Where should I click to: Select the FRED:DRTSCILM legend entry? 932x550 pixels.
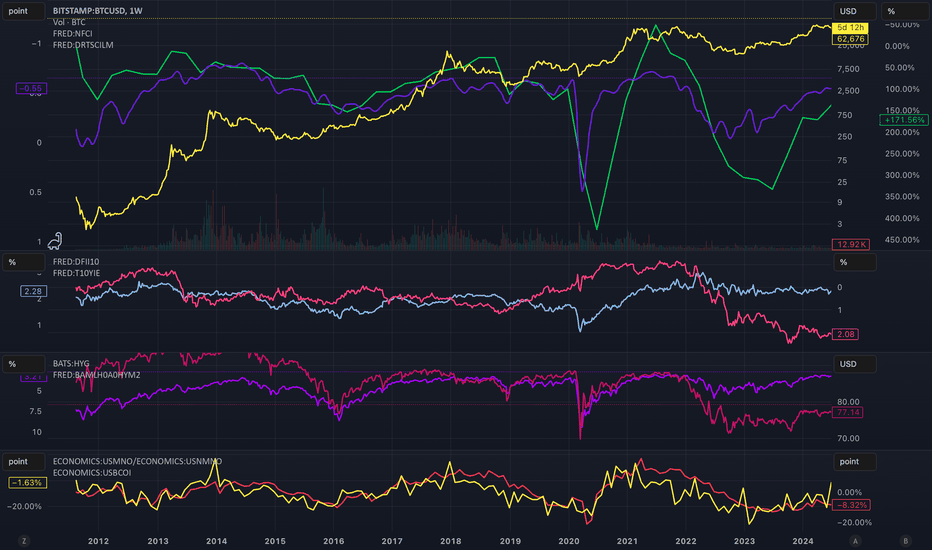(83, 45)
